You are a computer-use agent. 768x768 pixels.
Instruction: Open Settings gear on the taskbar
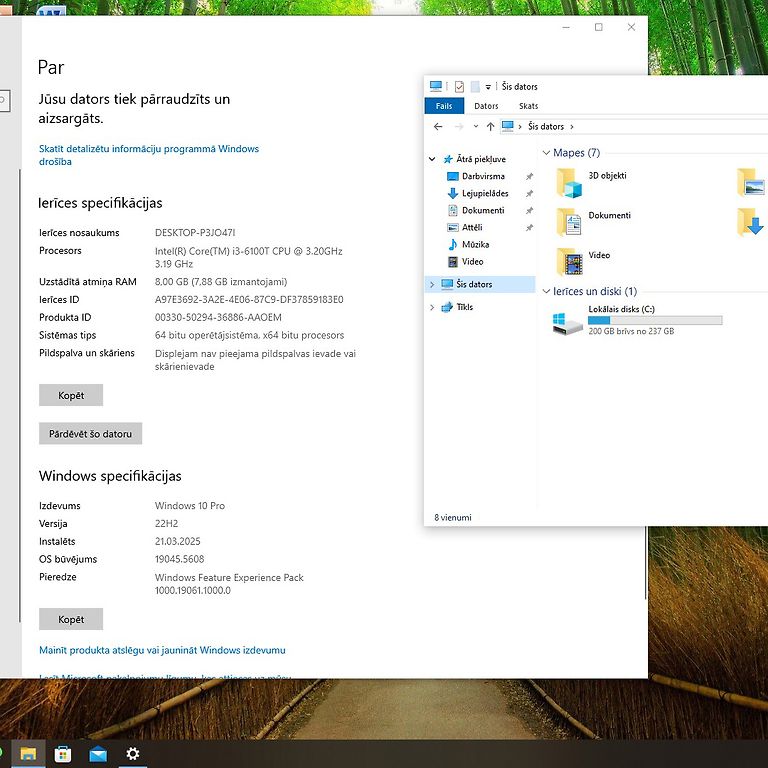pyautogui.click(x=133, y=754)
